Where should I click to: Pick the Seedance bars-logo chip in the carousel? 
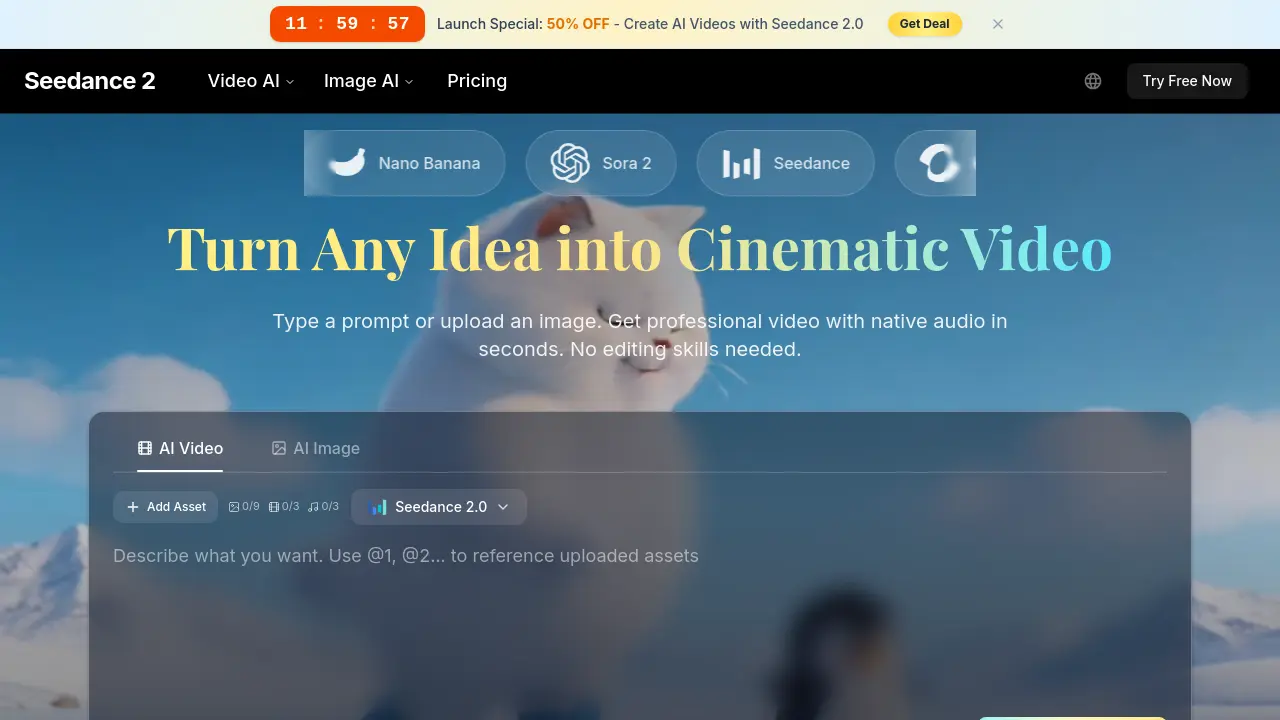point(786,163)
